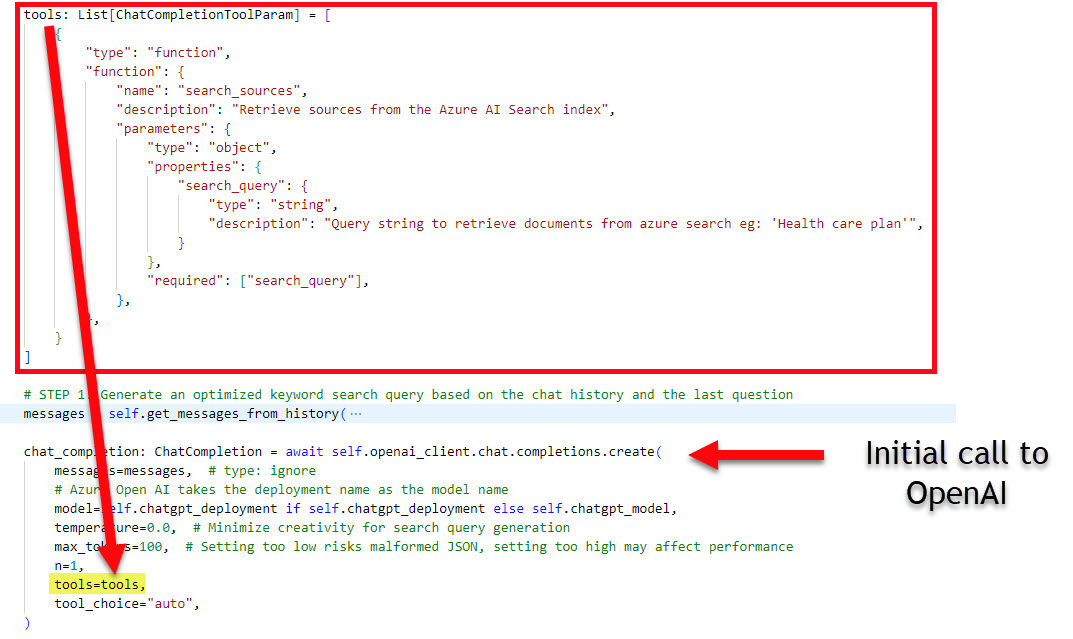Click the await keyword
The height and width of the screenshot is (639, 1073).
(x=305, y=452)
